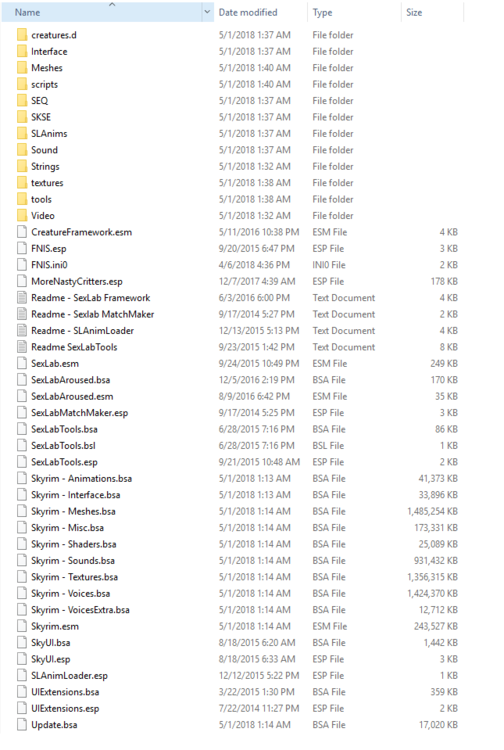Select Skyrim - Shaders.bsa file name
This screenshot has width=504, height=750.
click(x=74, y=544)
